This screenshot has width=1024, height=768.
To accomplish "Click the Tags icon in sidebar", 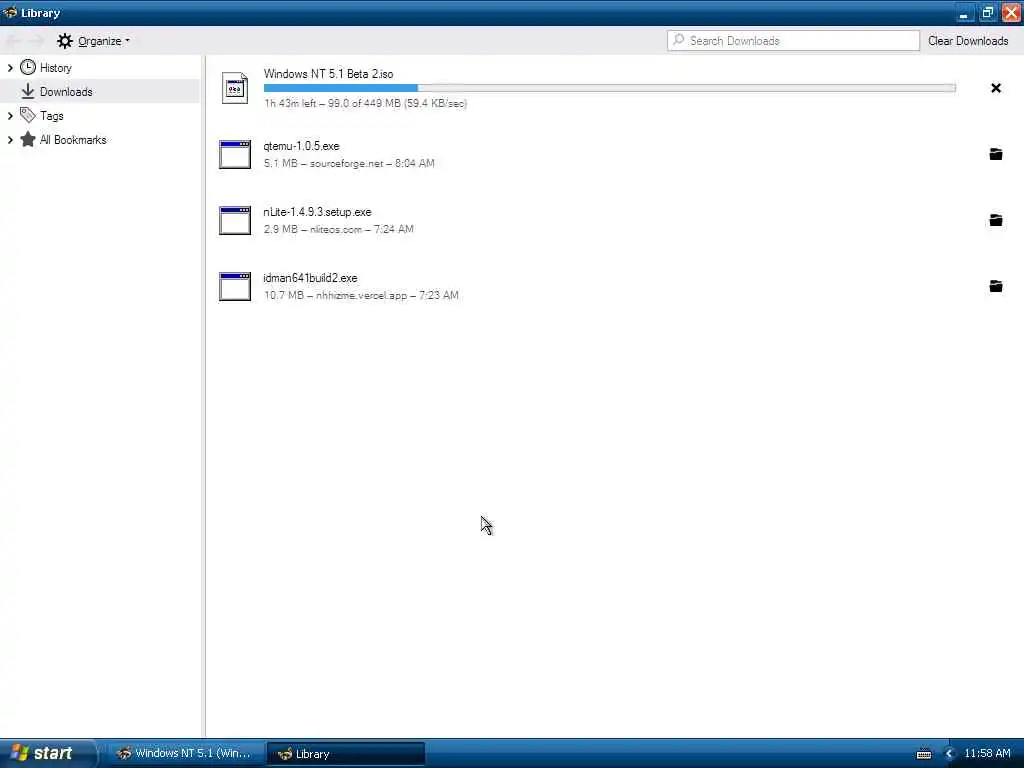I will [27, 116].
